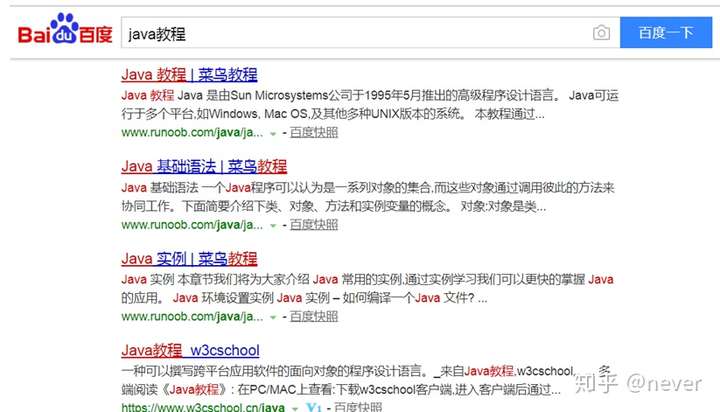Screen dimensions: 720x412
Task: Expand the dropdown arrow beside the Java 实例 result URL
Action: (x=273, y=317)
